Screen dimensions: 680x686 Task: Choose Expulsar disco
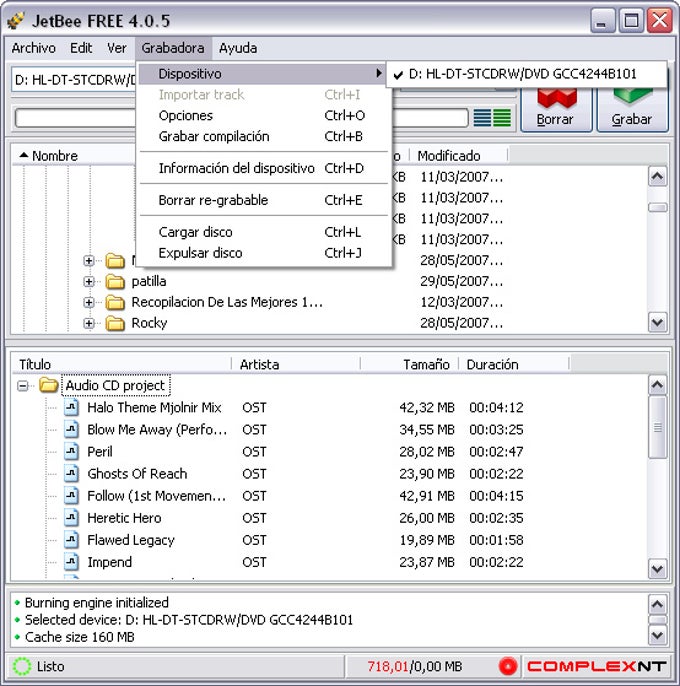click(x=263, y=253)
